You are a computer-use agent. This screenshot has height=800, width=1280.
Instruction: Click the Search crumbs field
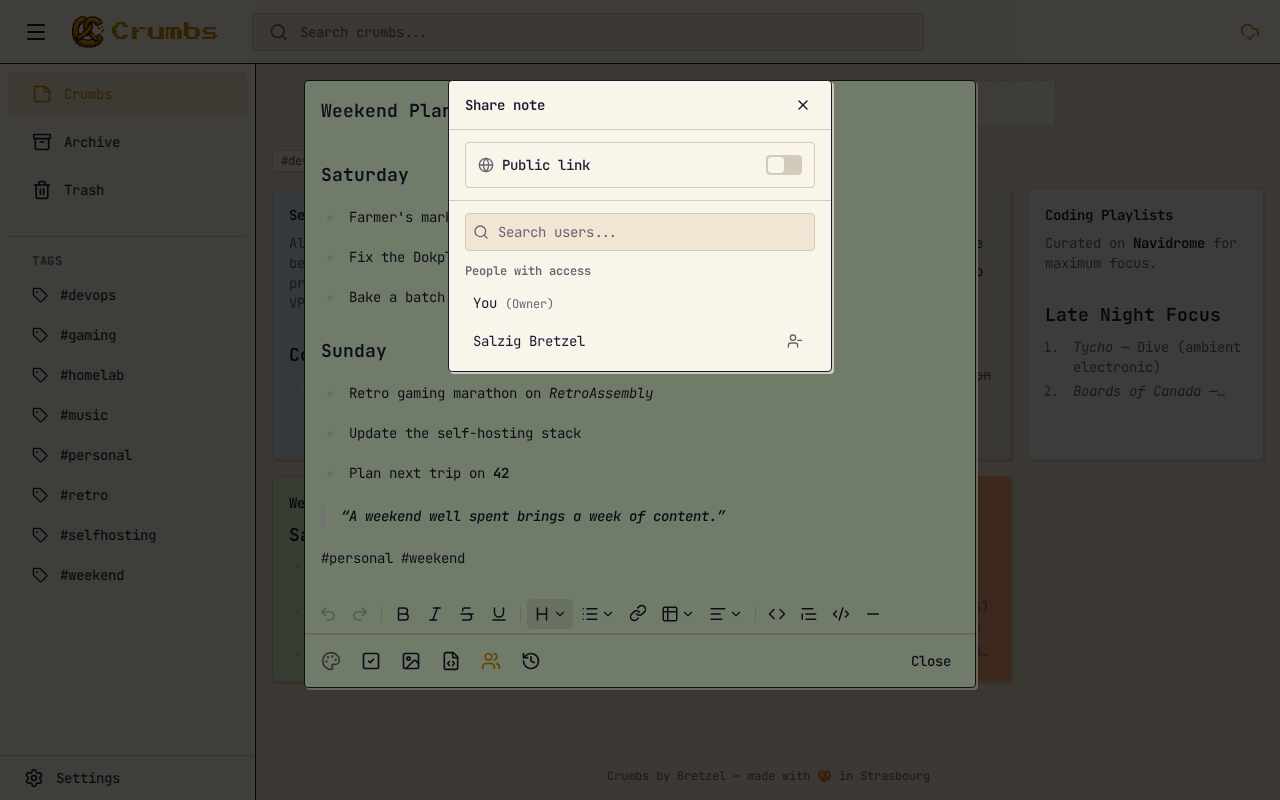(x=588, y=32)
